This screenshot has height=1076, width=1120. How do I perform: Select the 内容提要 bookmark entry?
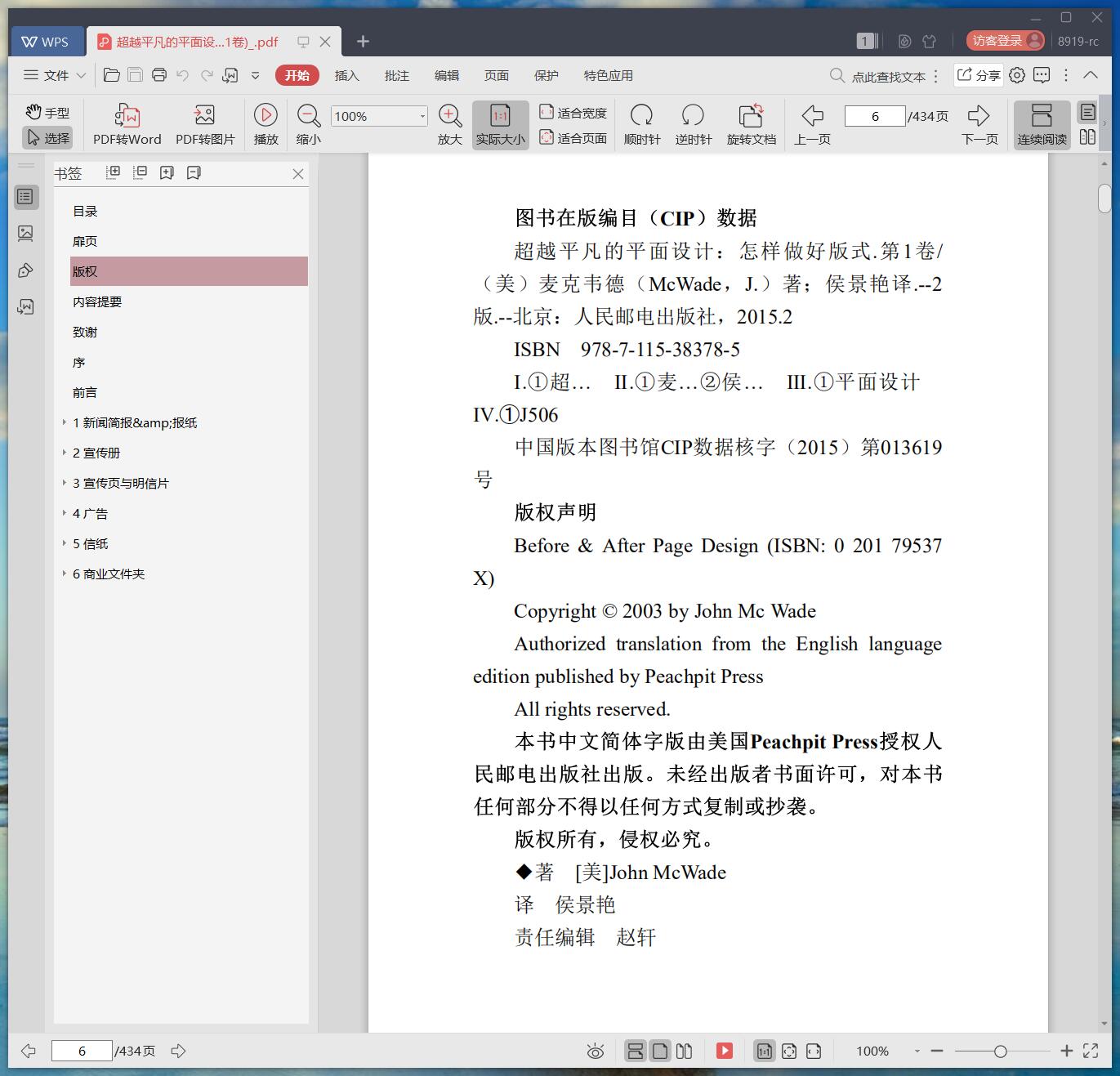pos(97,301)
